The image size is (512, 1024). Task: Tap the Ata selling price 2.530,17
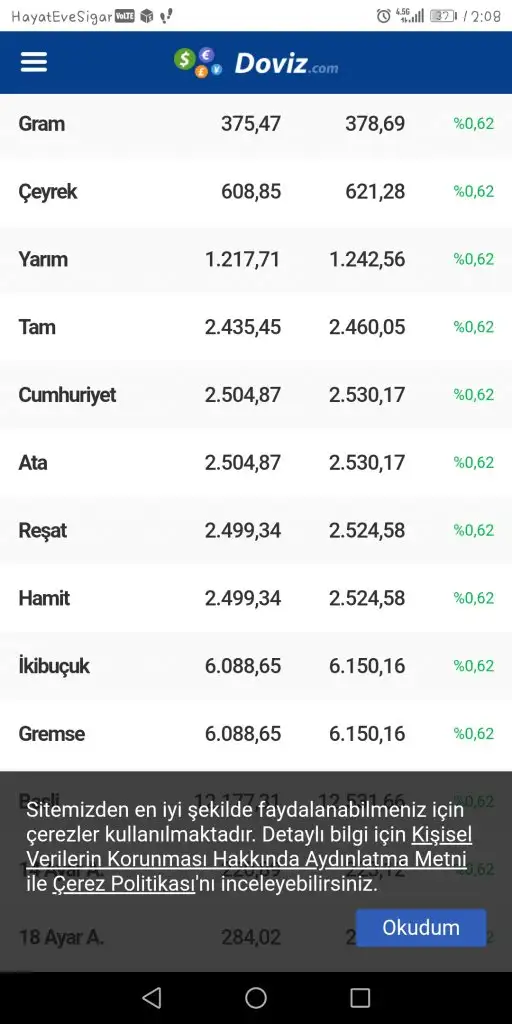(x=367, y=462)
